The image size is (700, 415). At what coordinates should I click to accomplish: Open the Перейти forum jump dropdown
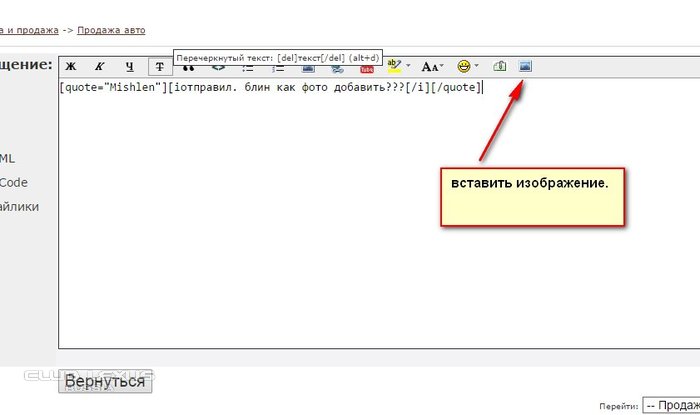(x=670, y=406)
